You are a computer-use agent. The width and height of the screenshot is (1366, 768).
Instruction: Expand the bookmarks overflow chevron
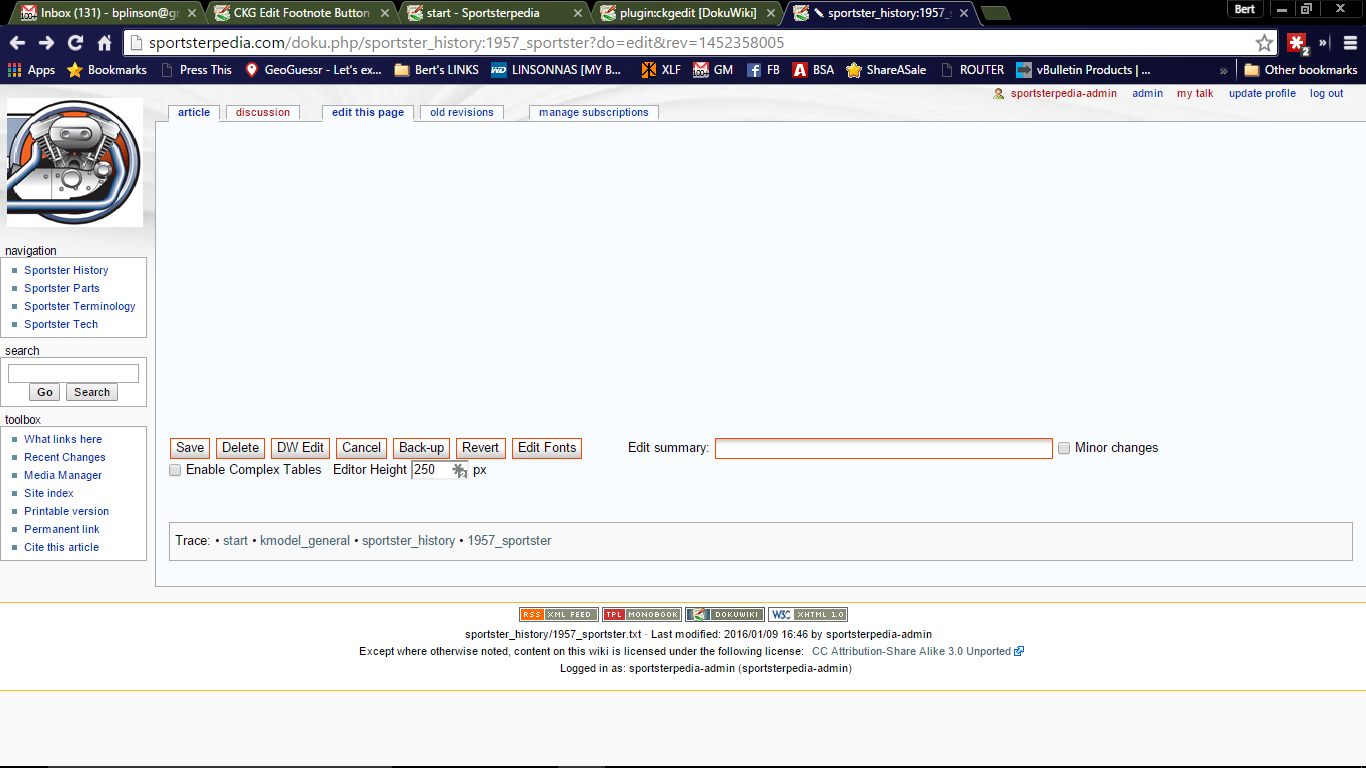point(1223,70)
